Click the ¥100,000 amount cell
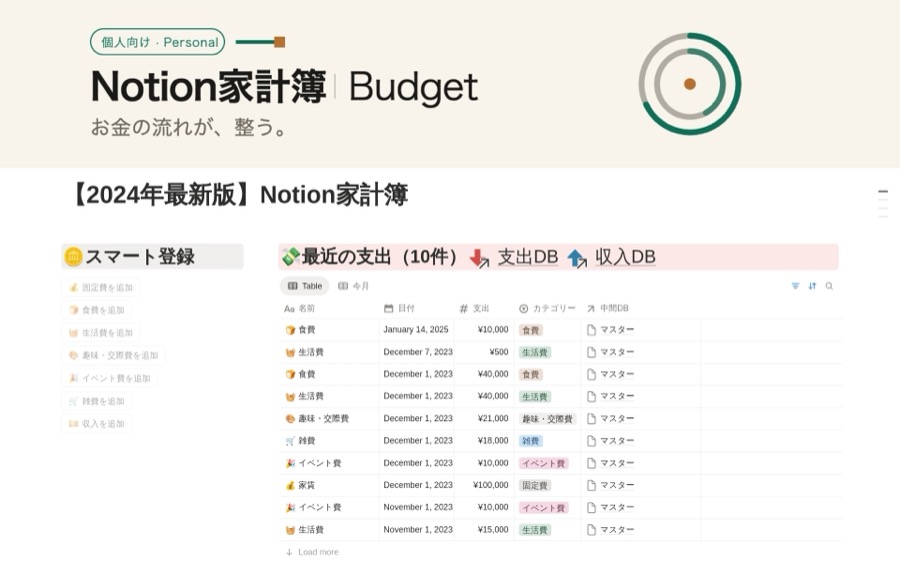This screenshot has width=900, height=562. (484, 485)
